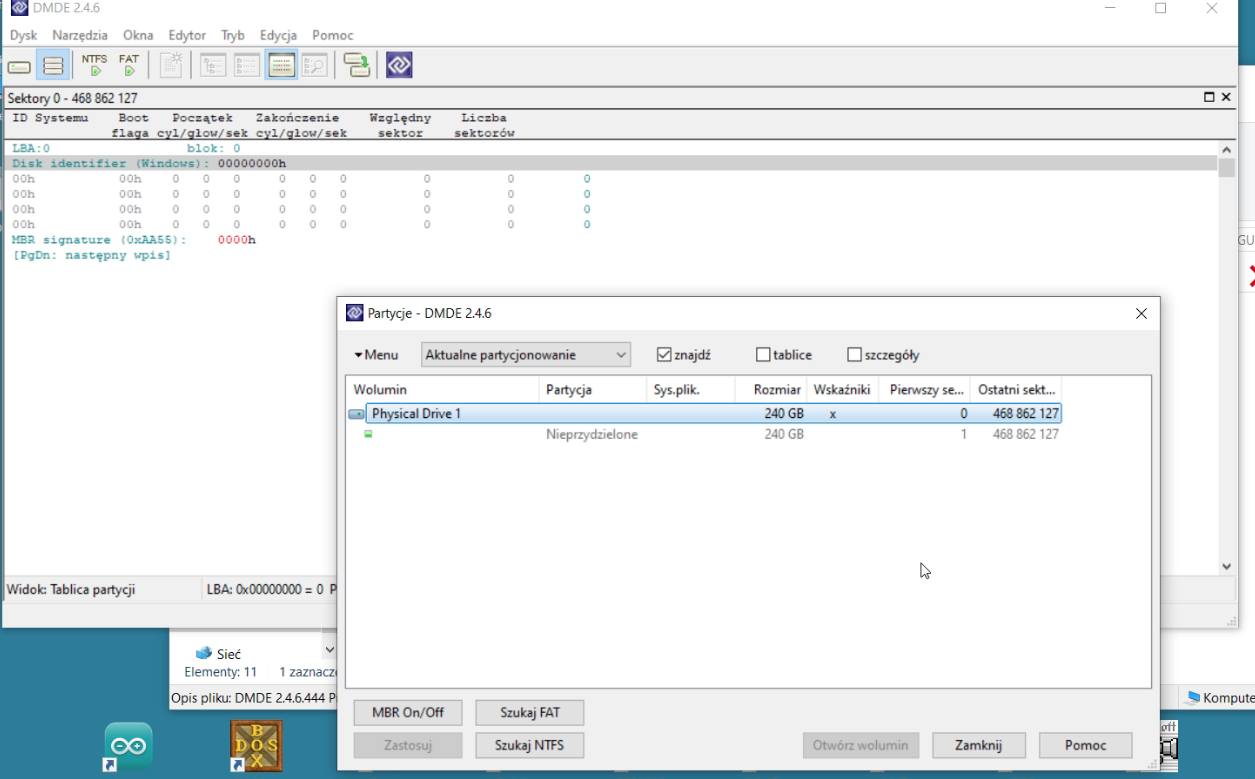The width and height of the screenshot is (1255, 779).
Task: Enable the tablice checkbox
Action: (763, 355)
